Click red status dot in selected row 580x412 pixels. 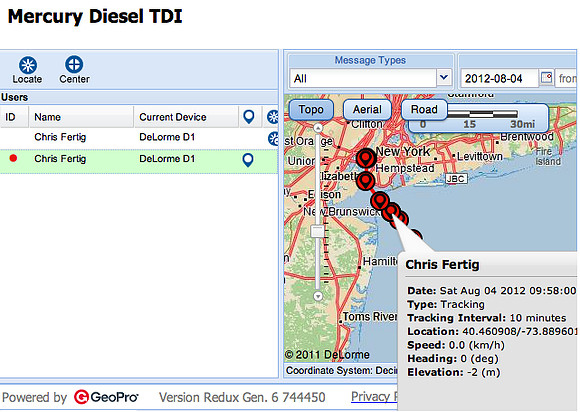(13, 158)
